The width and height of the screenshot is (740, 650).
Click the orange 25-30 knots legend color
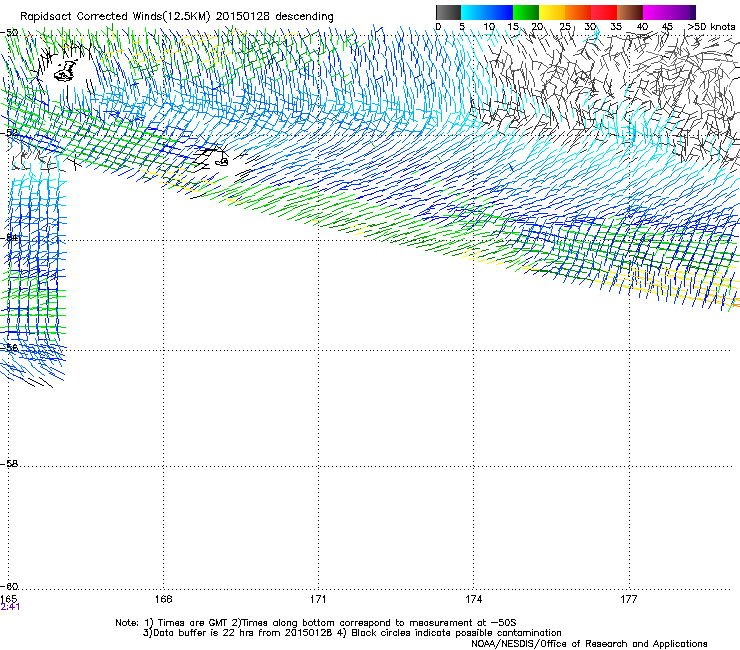click(578, 12)
